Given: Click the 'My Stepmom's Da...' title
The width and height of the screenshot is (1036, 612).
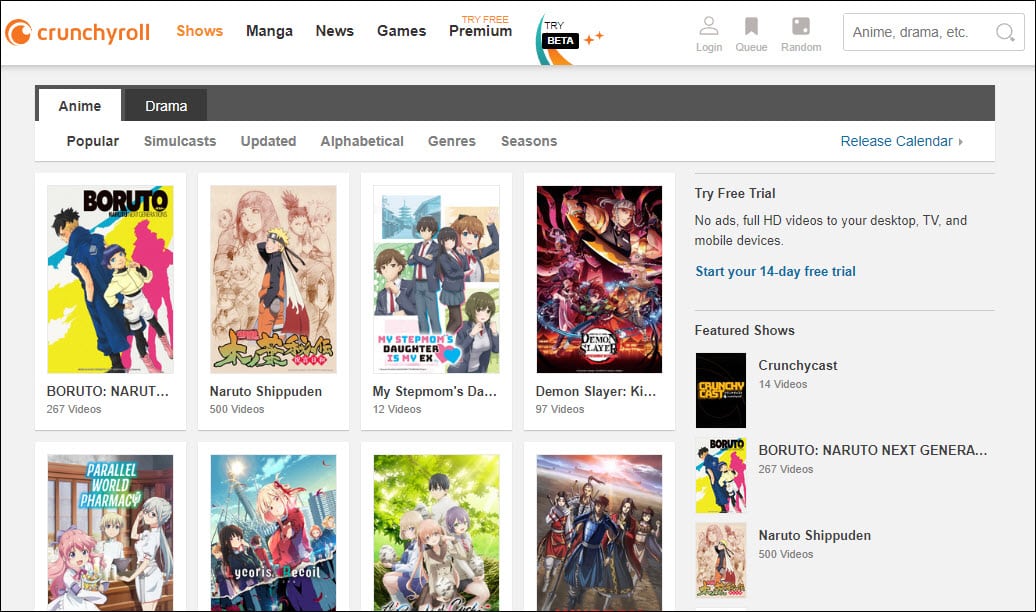Looking at the screenshot, I should tap(434, 391).
